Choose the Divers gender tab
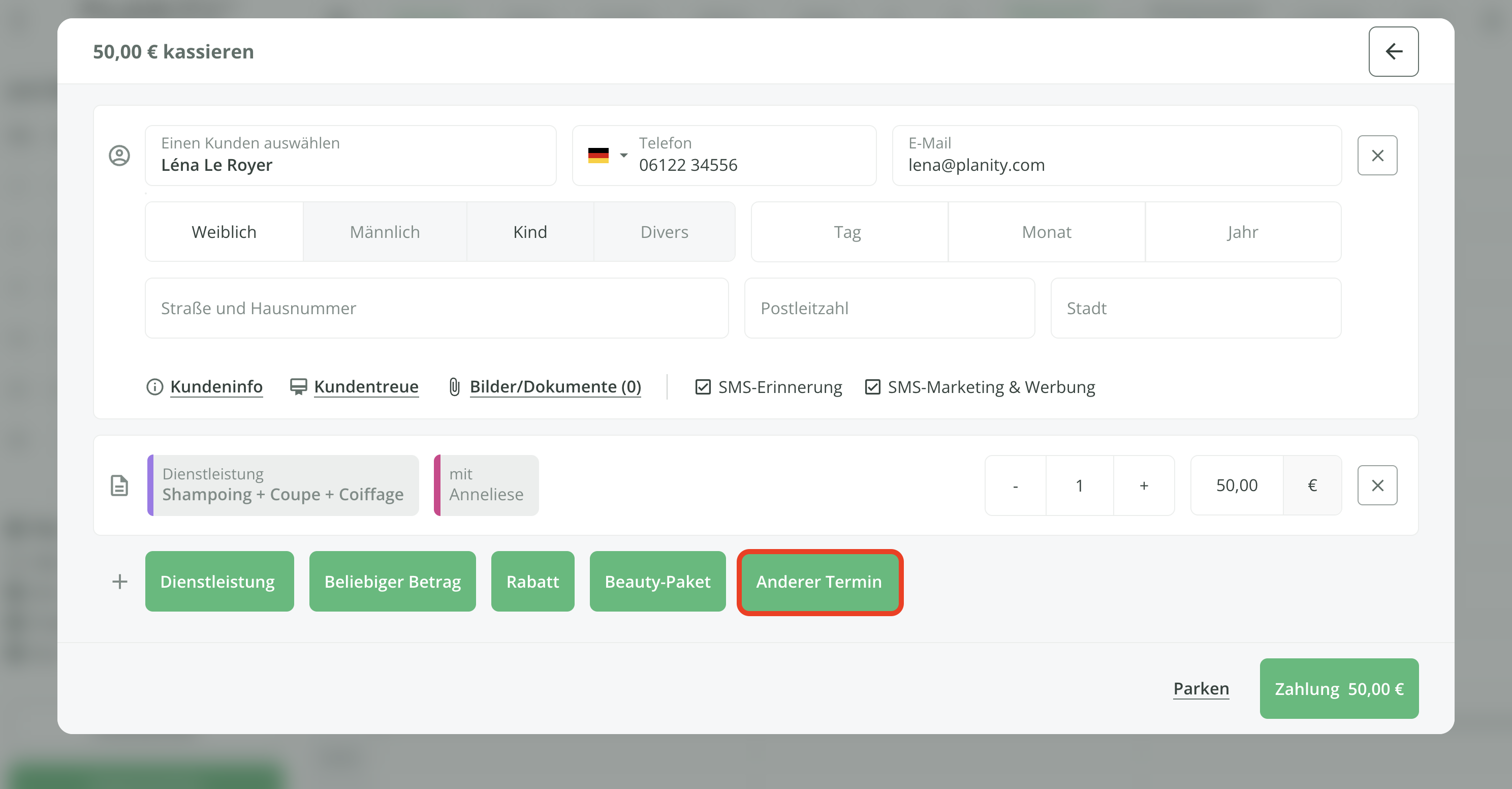This screenshot has height=789, width=1512. pyautogui.click(x=664, y=232)
